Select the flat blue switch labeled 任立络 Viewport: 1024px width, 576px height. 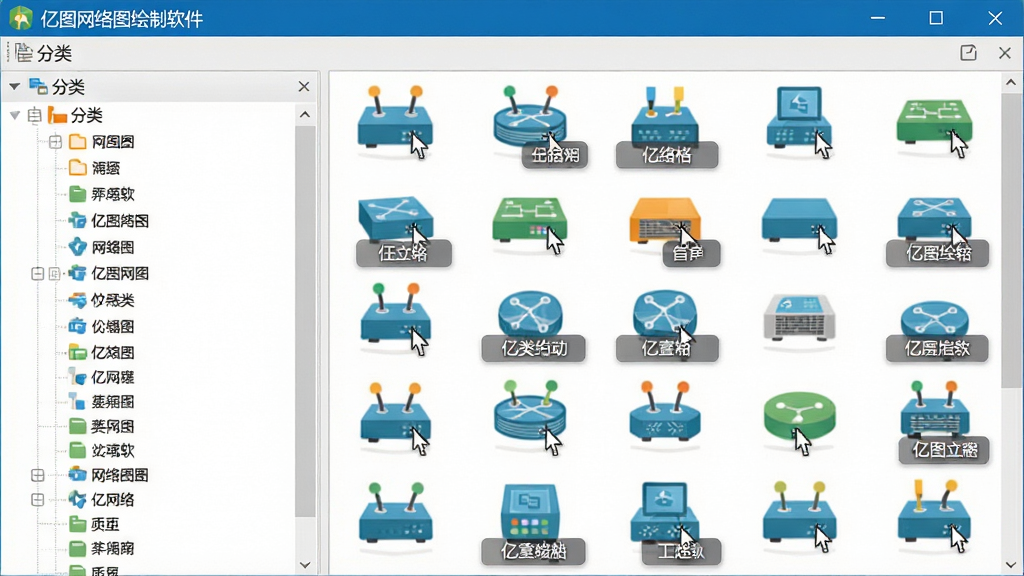click(x=395, y=219)
